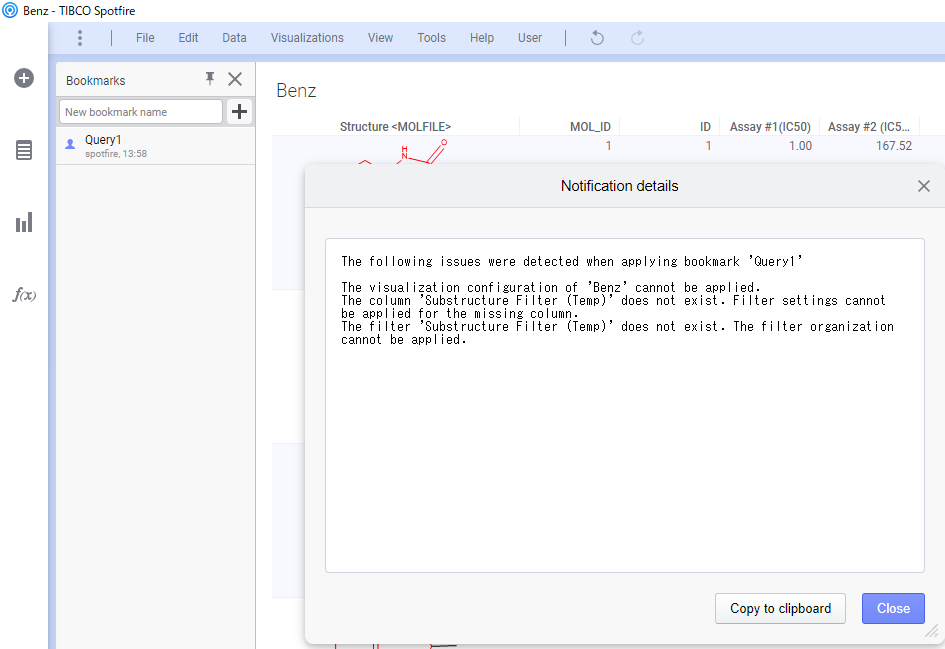Viewport: 945px width, 649px height.
Task: Open the Data menu
Action: [234, 38]
